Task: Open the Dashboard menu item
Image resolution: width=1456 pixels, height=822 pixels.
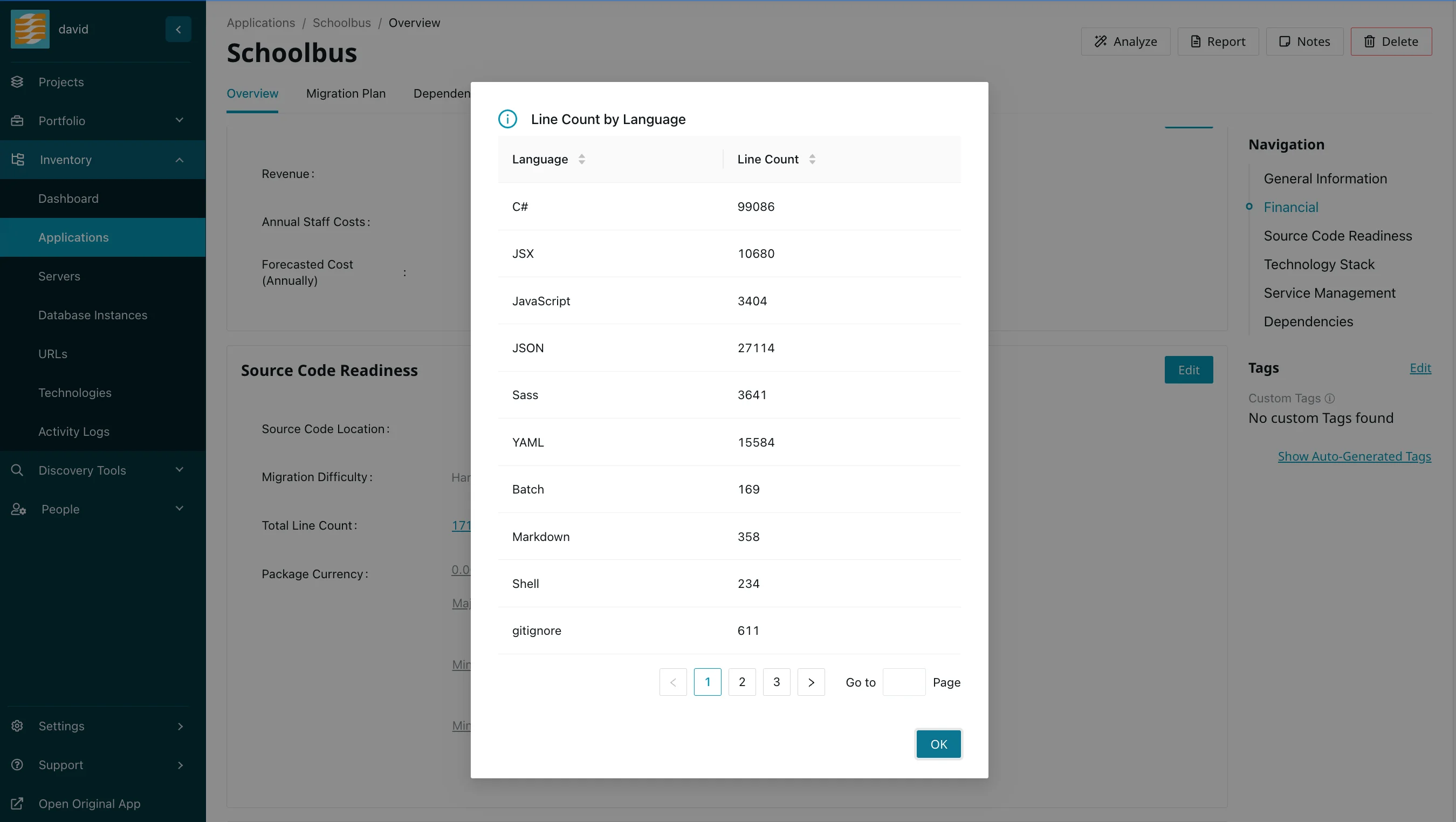Action: tap(103, 198)
